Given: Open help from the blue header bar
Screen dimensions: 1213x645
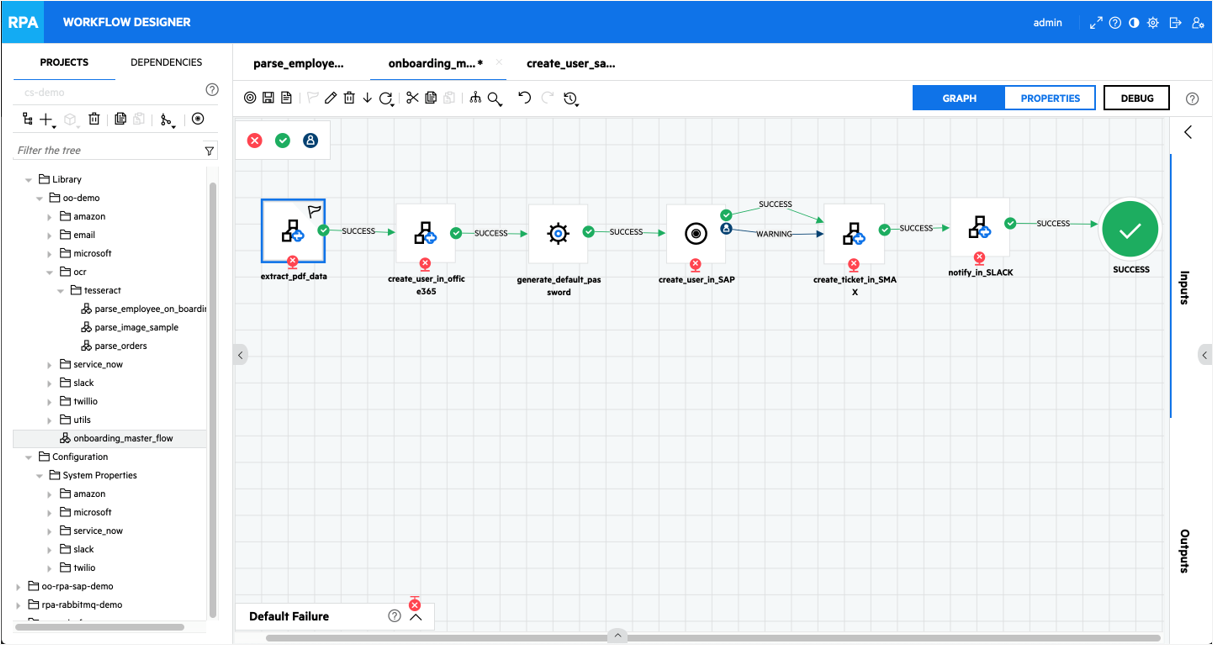Looking at the screenshot, I should 1115,23.
